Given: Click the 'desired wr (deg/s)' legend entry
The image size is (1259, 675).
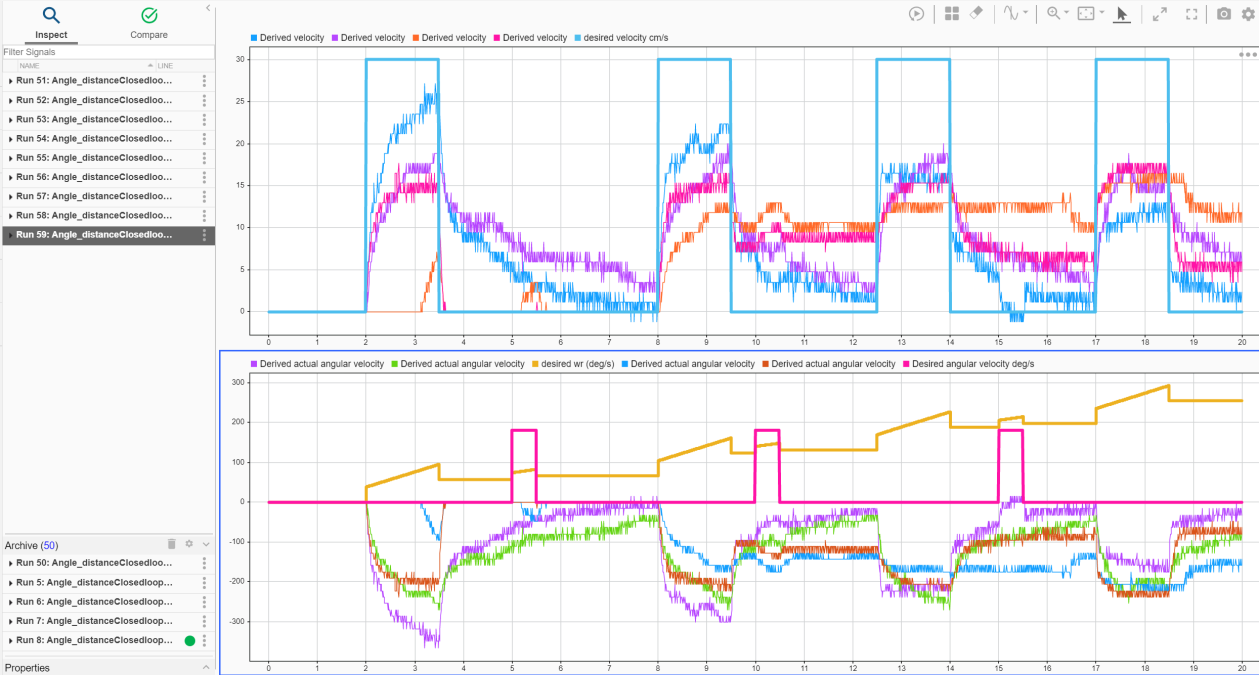Looking at the screenshot, I should pos(573,364).
